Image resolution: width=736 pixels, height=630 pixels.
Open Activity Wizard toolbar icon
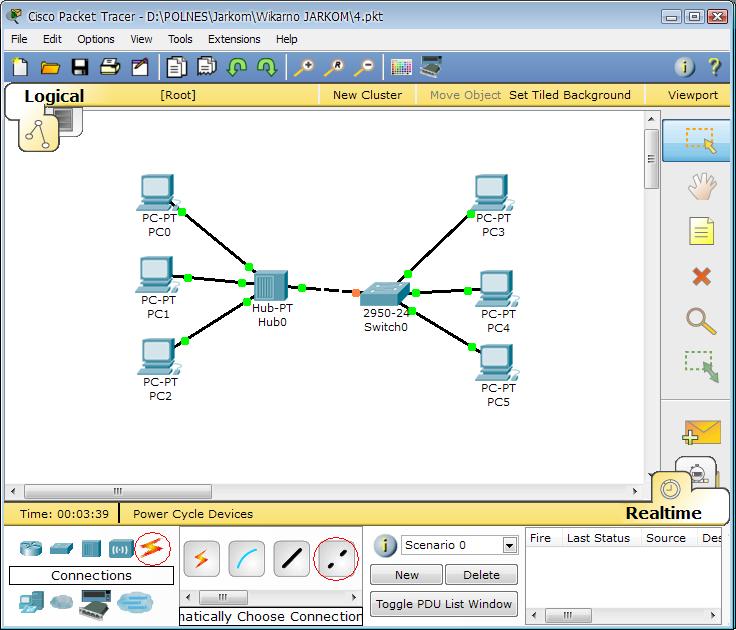point(140,67)
